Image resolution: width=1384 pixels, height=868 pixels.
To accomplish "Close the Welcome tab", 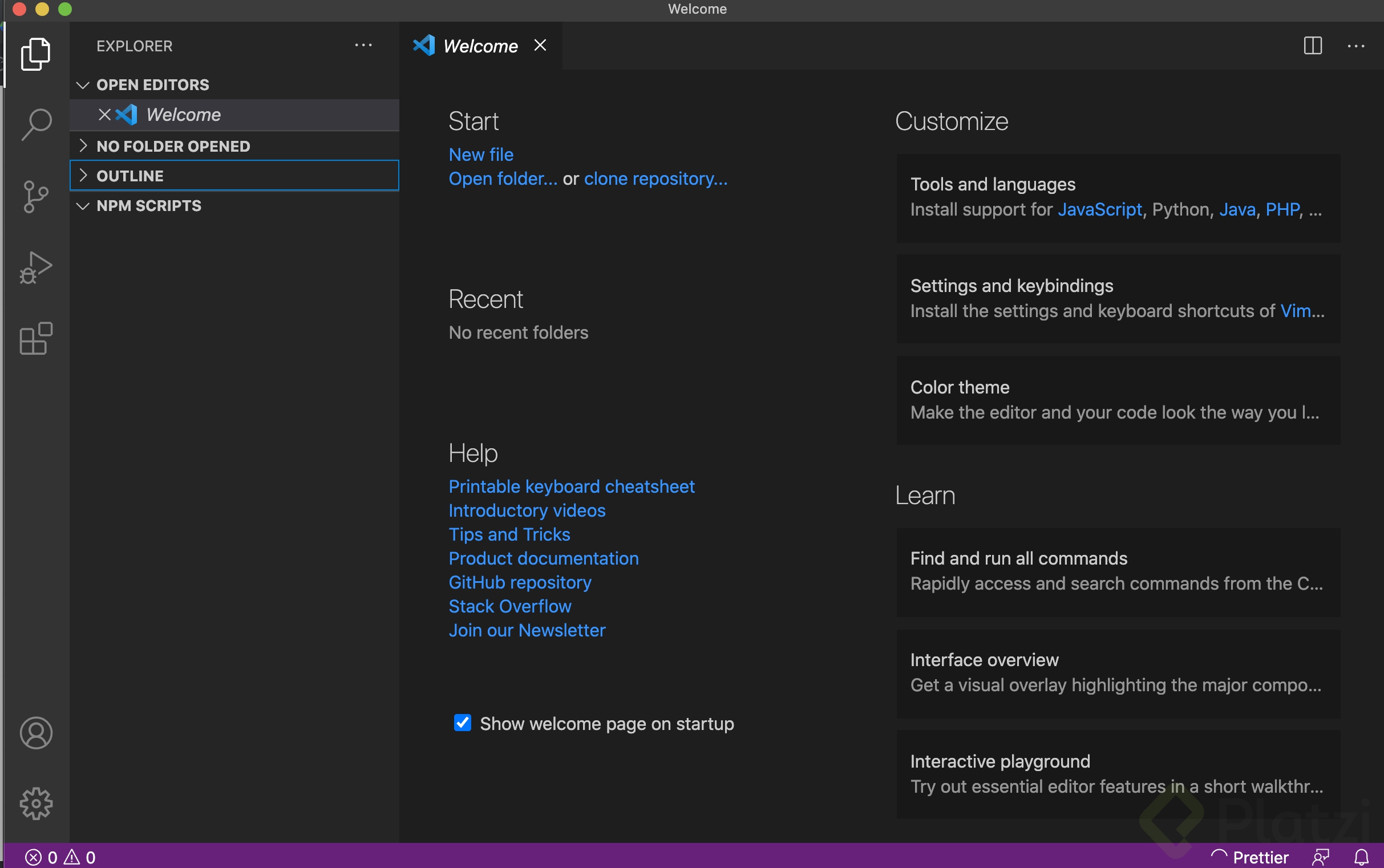I will 540,46.
